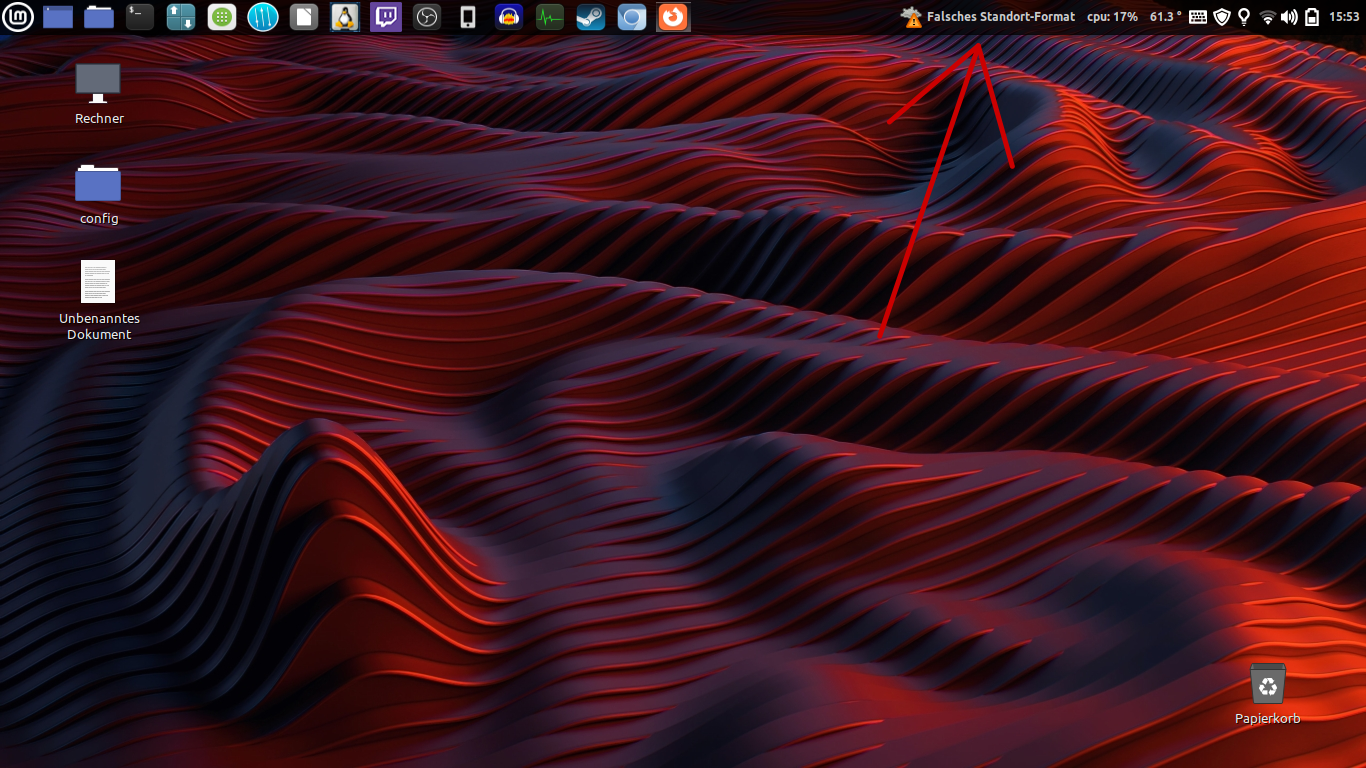Open the calendar at 15:53 clock
Viewport: 1366px width, 768px height.
[x=1344, y=17]
